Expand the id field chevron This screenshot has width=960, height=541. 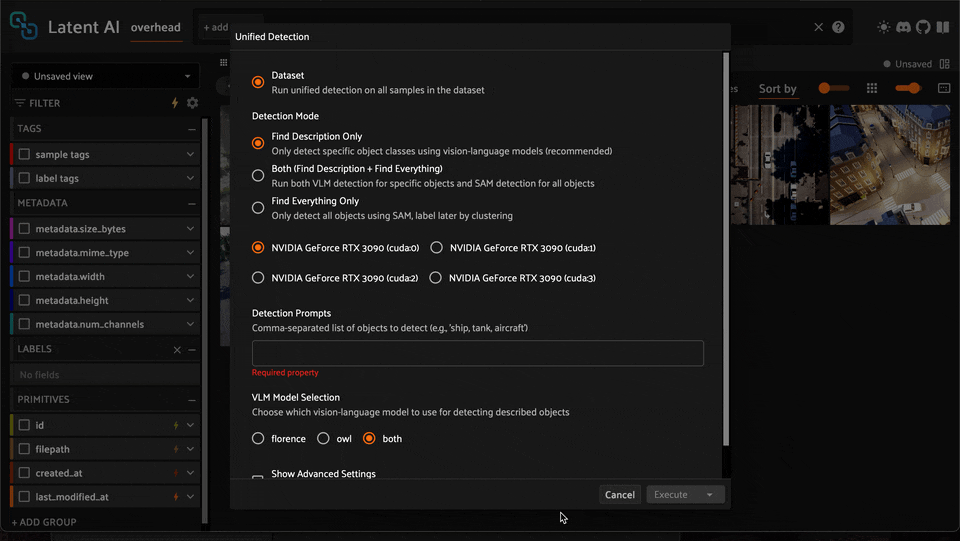(x=190, y=425)
